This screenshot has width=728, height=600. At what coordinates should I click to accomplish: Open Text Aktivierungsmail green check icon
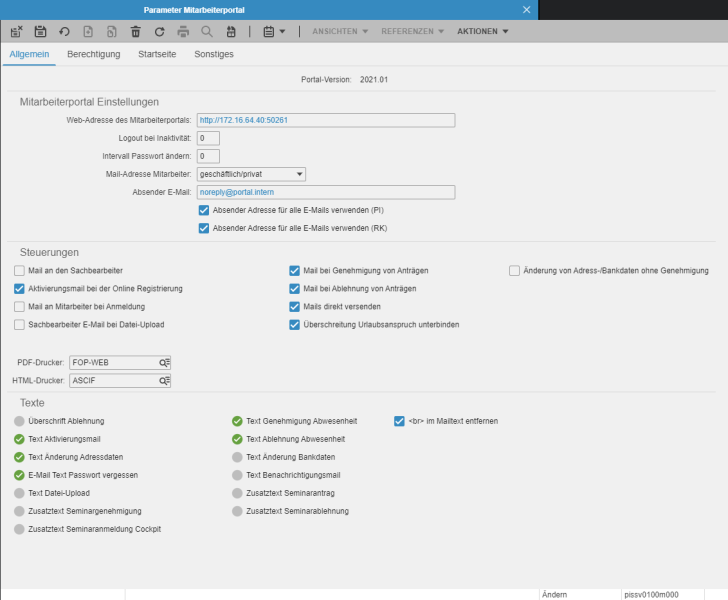point(19,439)
